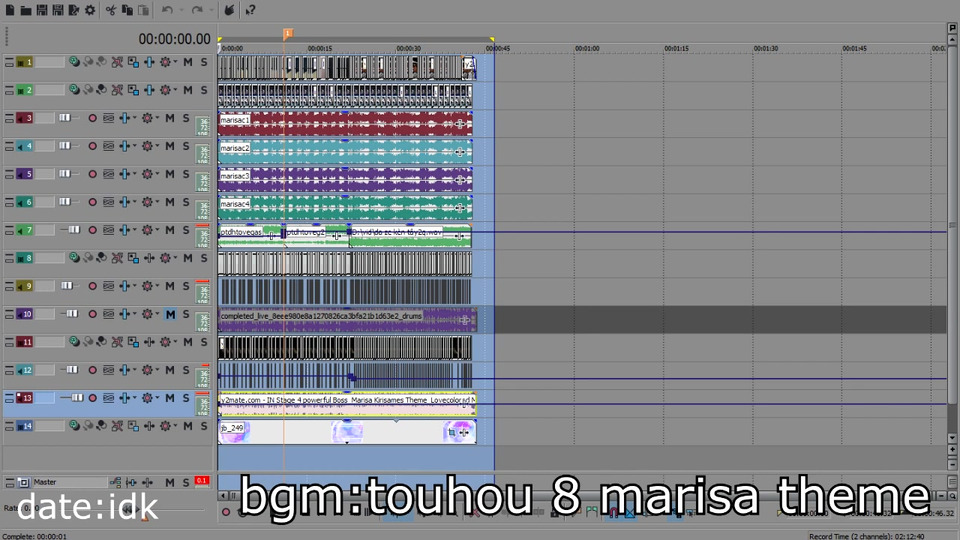Solo audio track 5
This screenshot has height=540, width=960.
coord(186,174)
